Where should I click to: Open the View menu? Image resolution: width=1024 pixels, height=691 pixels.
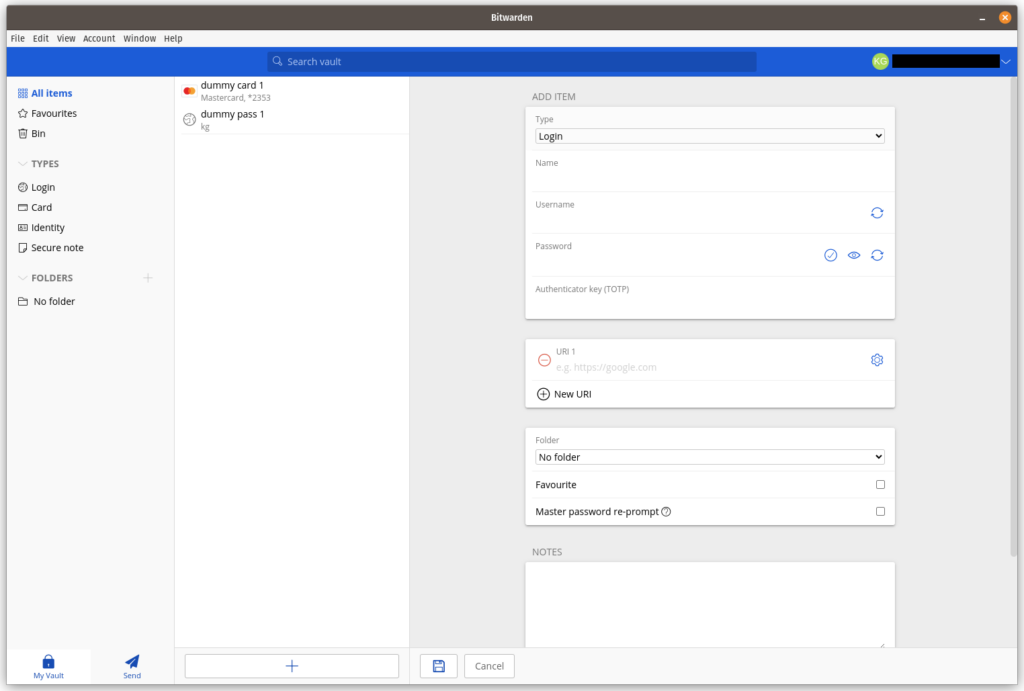[65, 39]
